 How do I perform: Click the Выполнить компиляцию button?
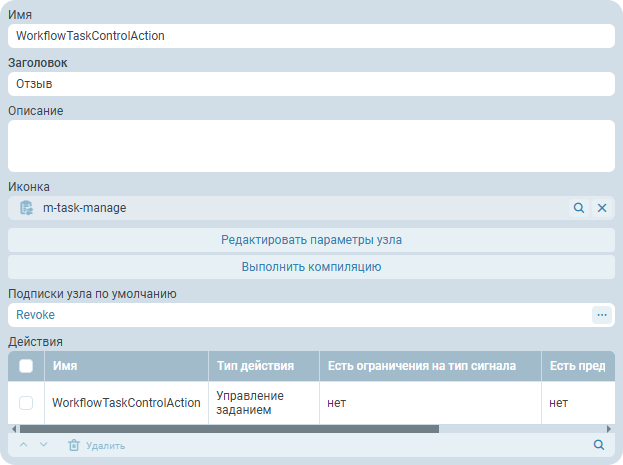point(311,267)
